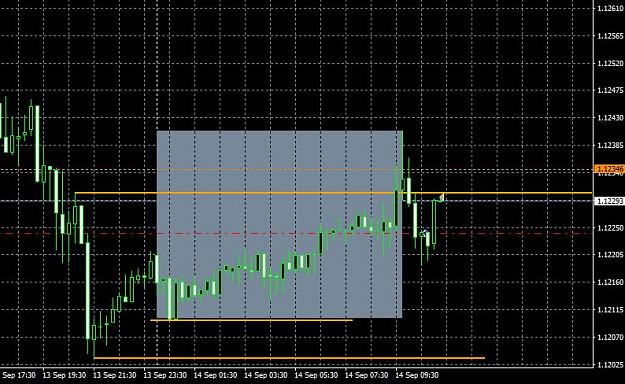Viewport: 625px width, 384px height.
Task: Click the white 1.12293 current price tag
Action: coord(609,201)
